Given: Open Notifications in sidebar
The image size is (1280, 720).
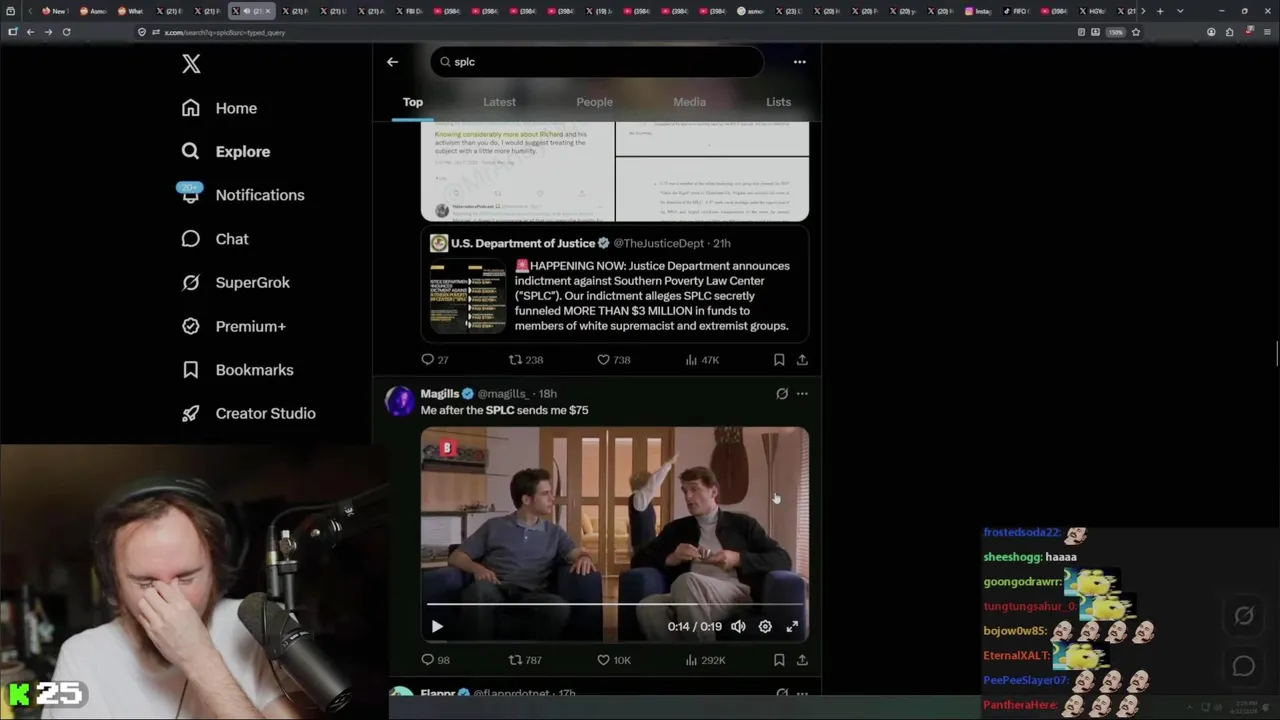Looking at the screenshot, I should pos(242,195).
